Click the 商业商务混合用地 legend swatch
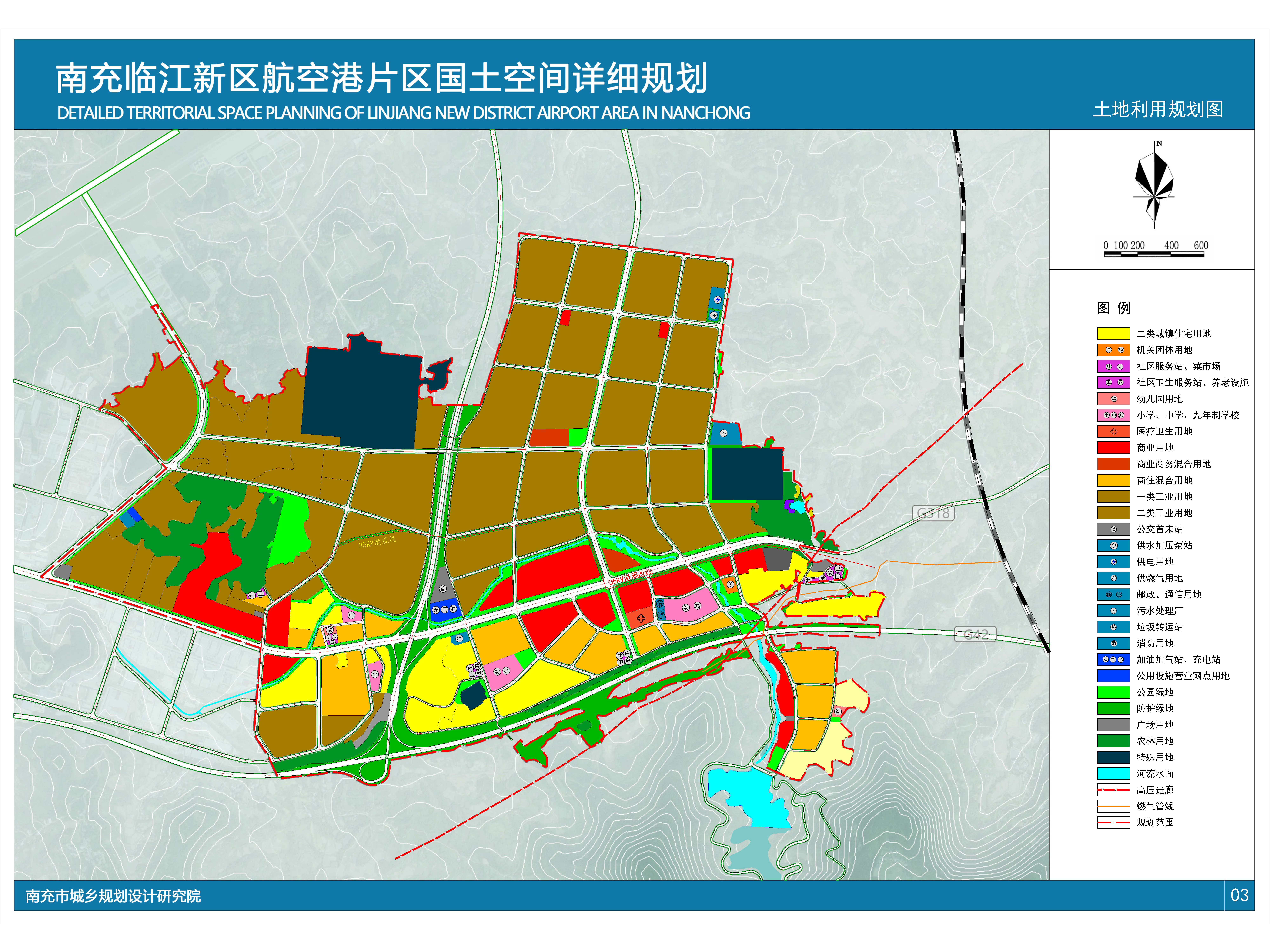 1113,464
